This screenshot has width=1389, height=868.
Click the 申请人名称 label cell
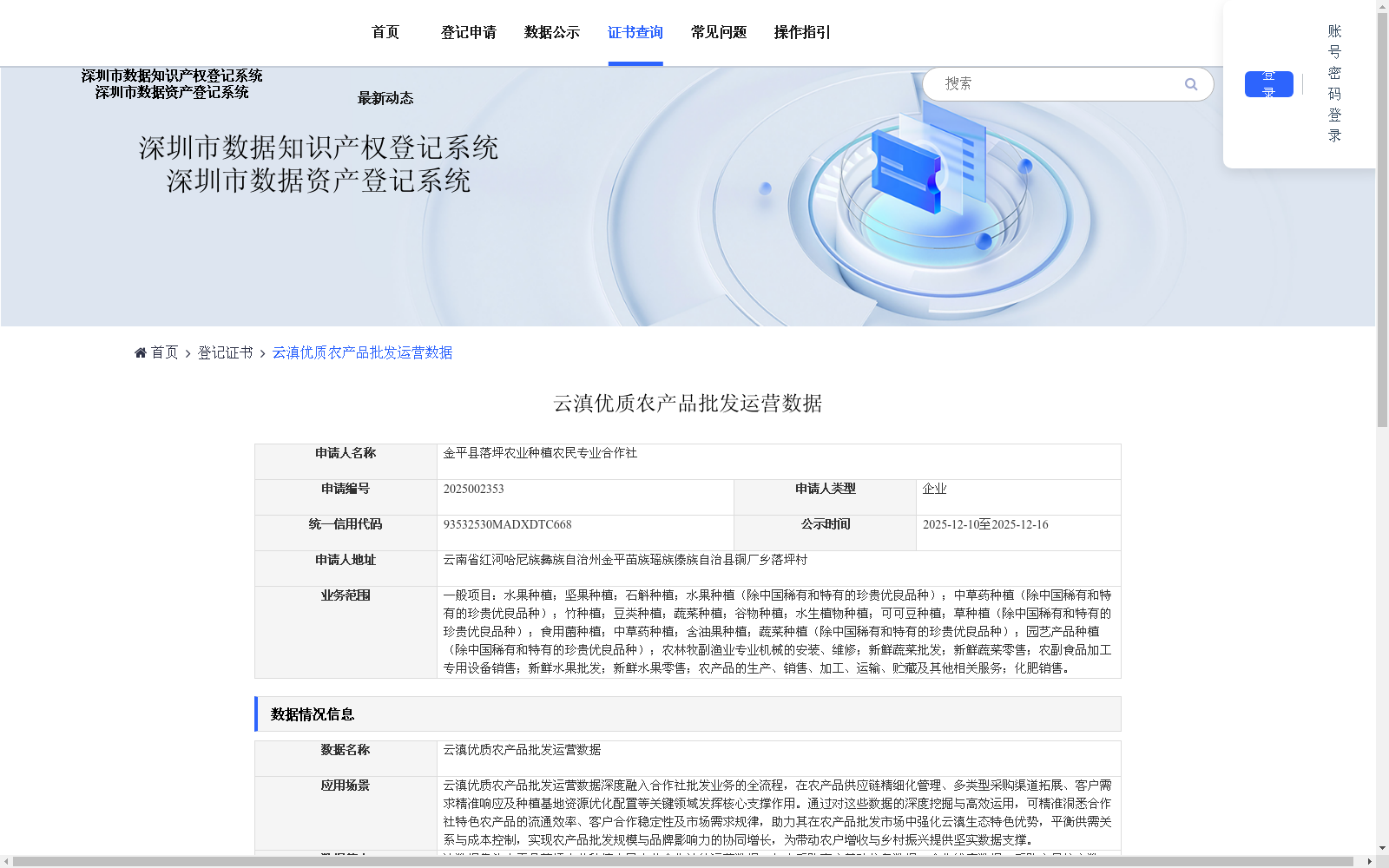pyautogui.click(x=346, y=462)
